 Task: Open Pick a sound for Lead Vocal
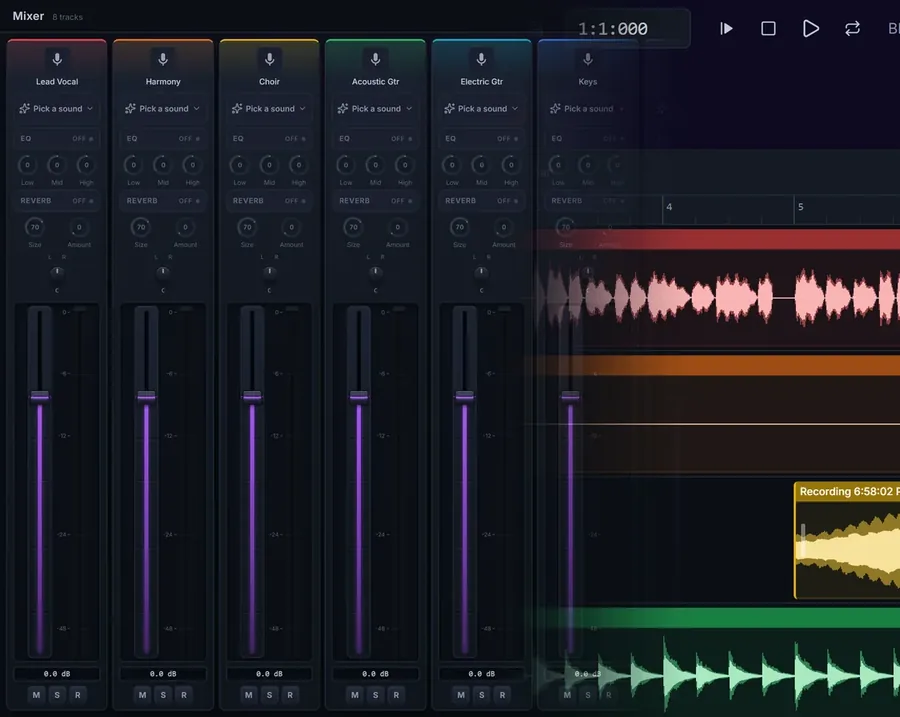coord(57,108)
